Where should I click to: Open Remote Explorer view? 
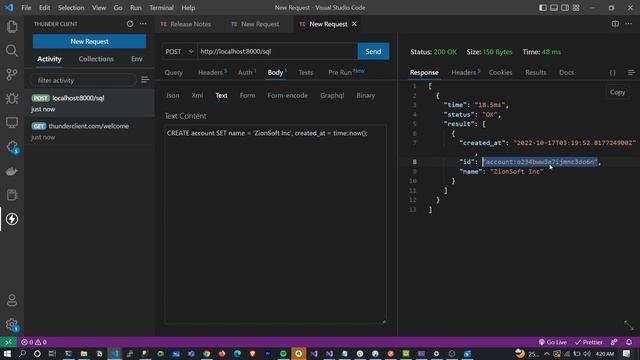pyautogui.click(x=12, y=122)
